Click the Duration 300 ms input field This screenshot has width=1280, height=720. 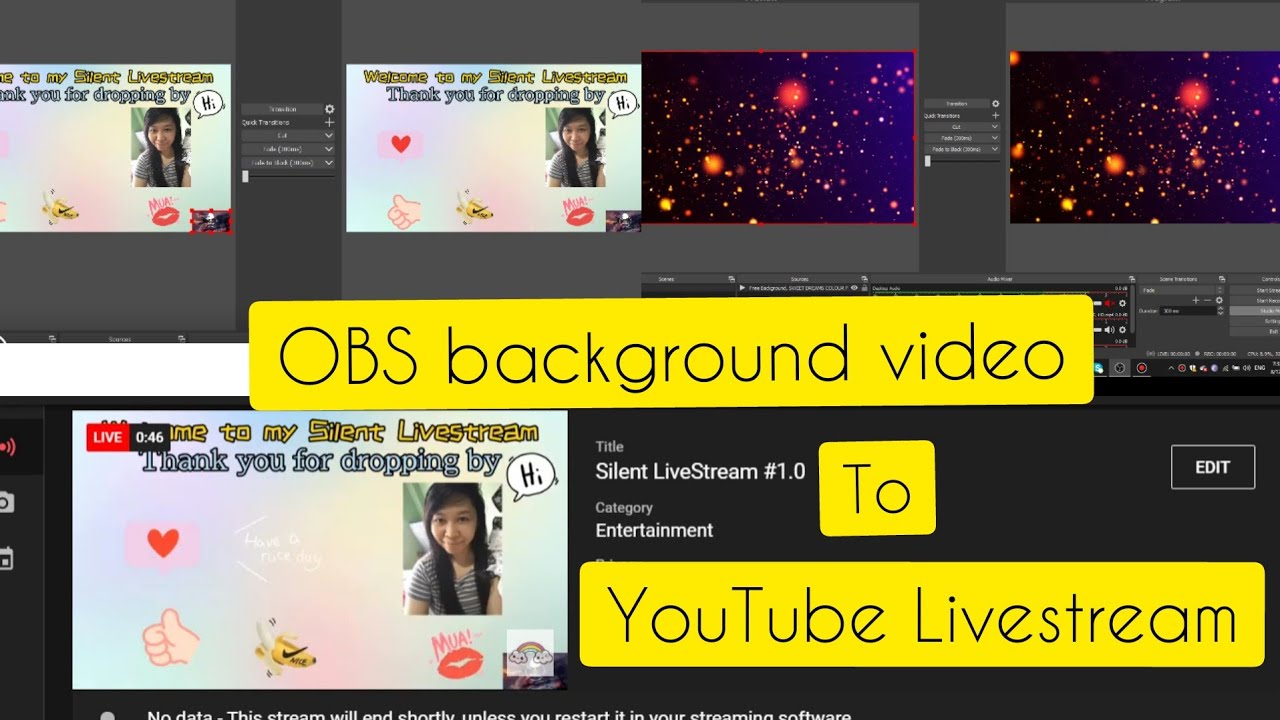[1187, 311]
